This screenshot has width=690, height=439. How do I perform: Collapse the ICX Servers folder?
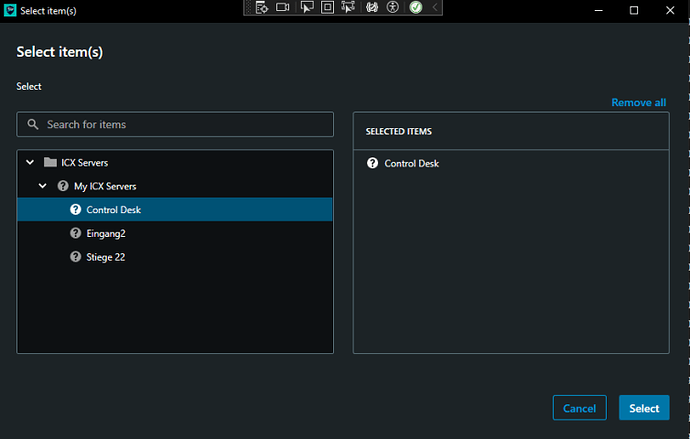30,162
